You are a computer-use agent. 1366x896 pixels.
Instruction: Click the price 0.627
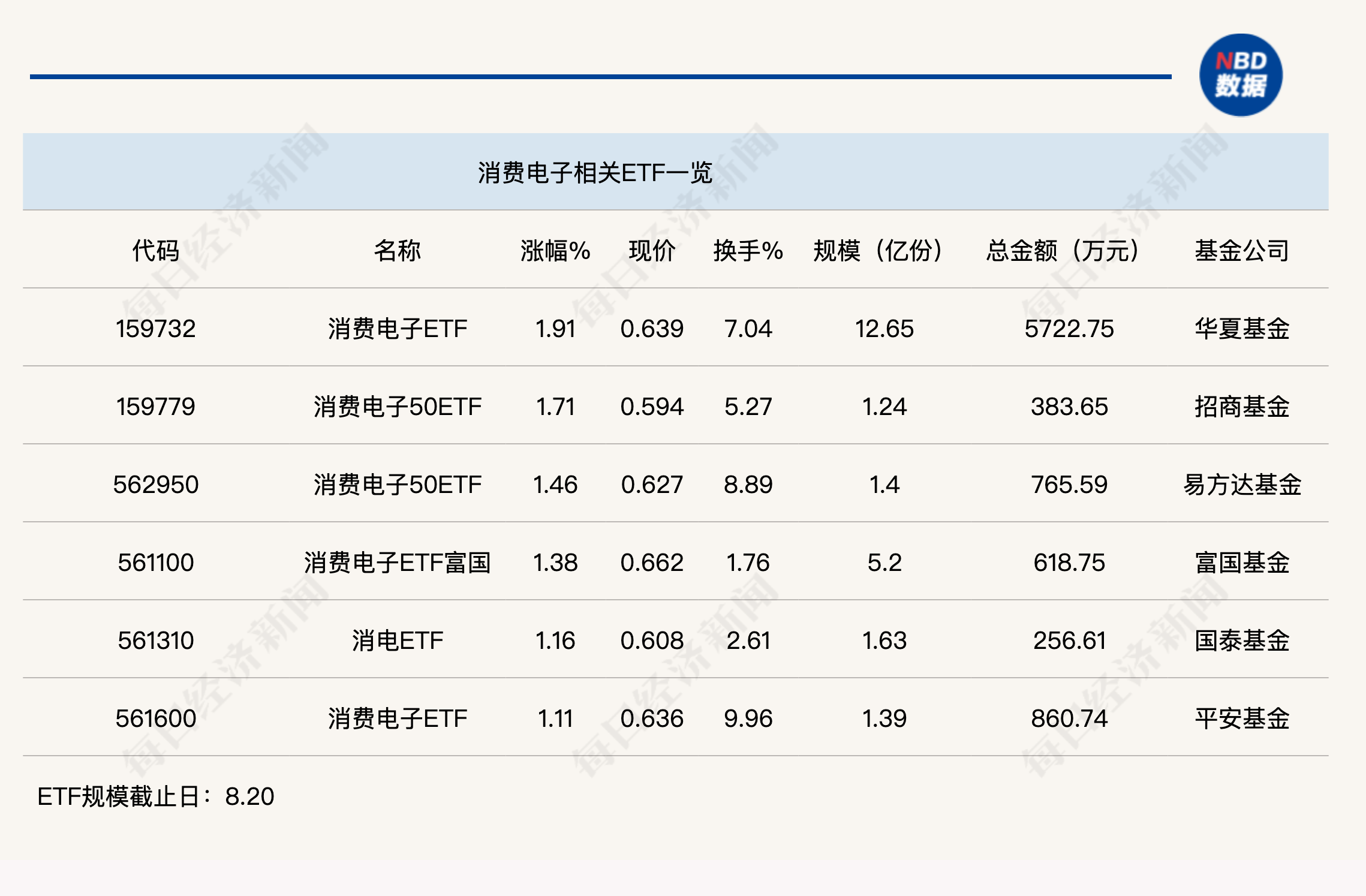click(652, 485)
